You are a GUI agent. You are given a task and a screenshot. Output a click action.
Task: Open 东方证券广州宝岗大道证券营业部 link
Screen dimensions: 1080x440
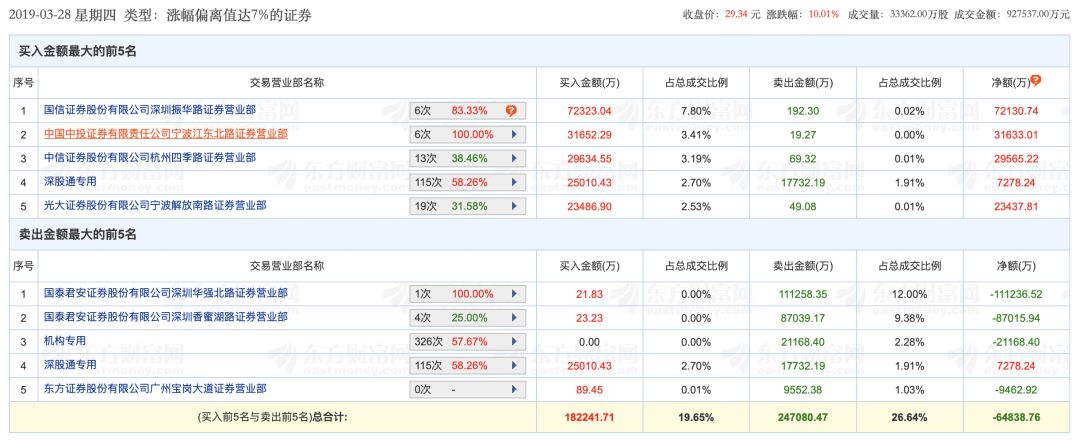[155, 389]
